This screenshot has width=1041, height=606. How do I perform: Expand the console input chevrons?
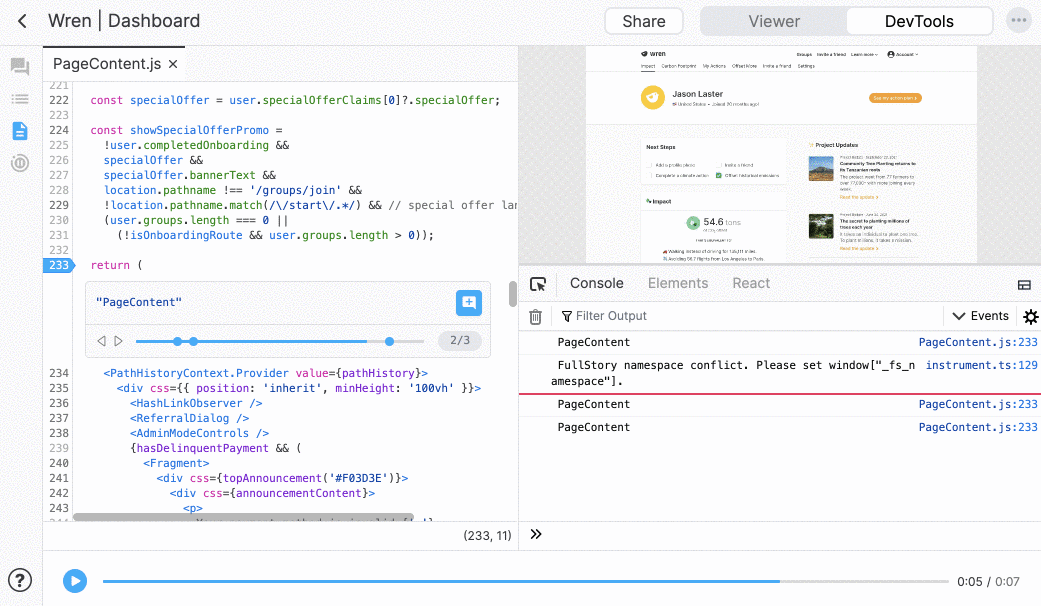536,534
